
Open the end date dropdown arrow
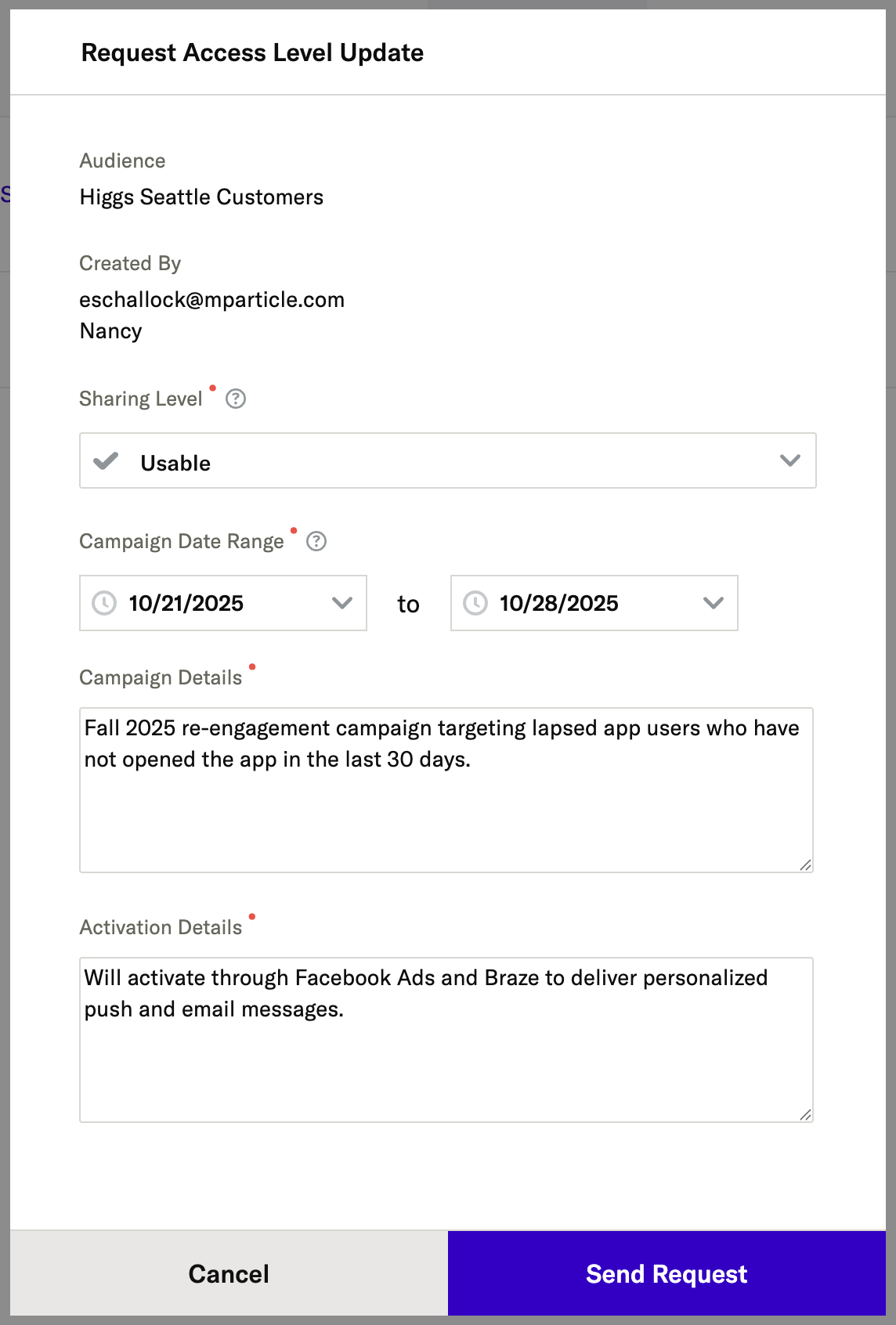pos(713,603)
